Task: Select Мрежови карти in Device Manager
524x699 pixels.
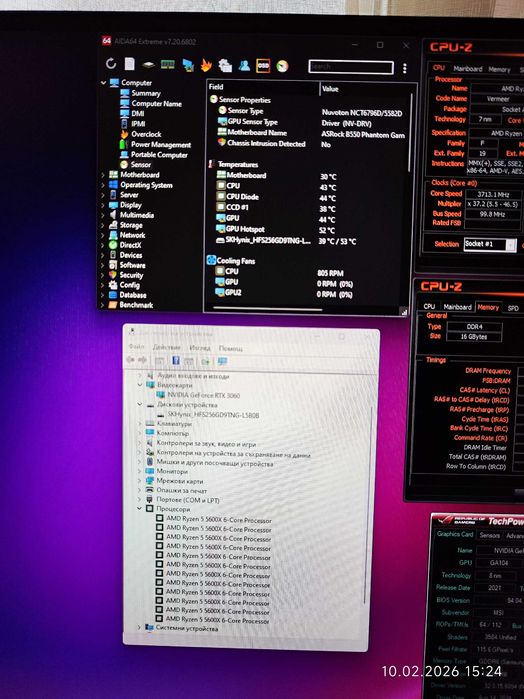Action: [x=179, y=481]
